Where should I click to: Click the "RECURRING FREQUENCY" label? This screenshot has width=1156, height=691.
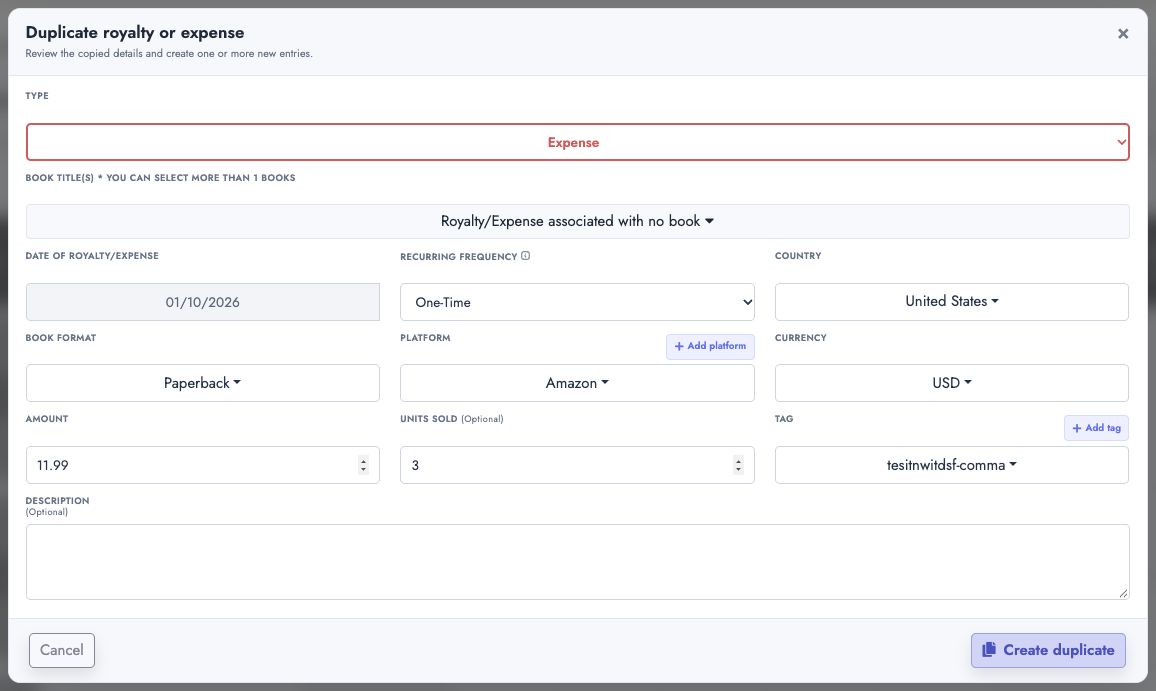tap(459, 257)
